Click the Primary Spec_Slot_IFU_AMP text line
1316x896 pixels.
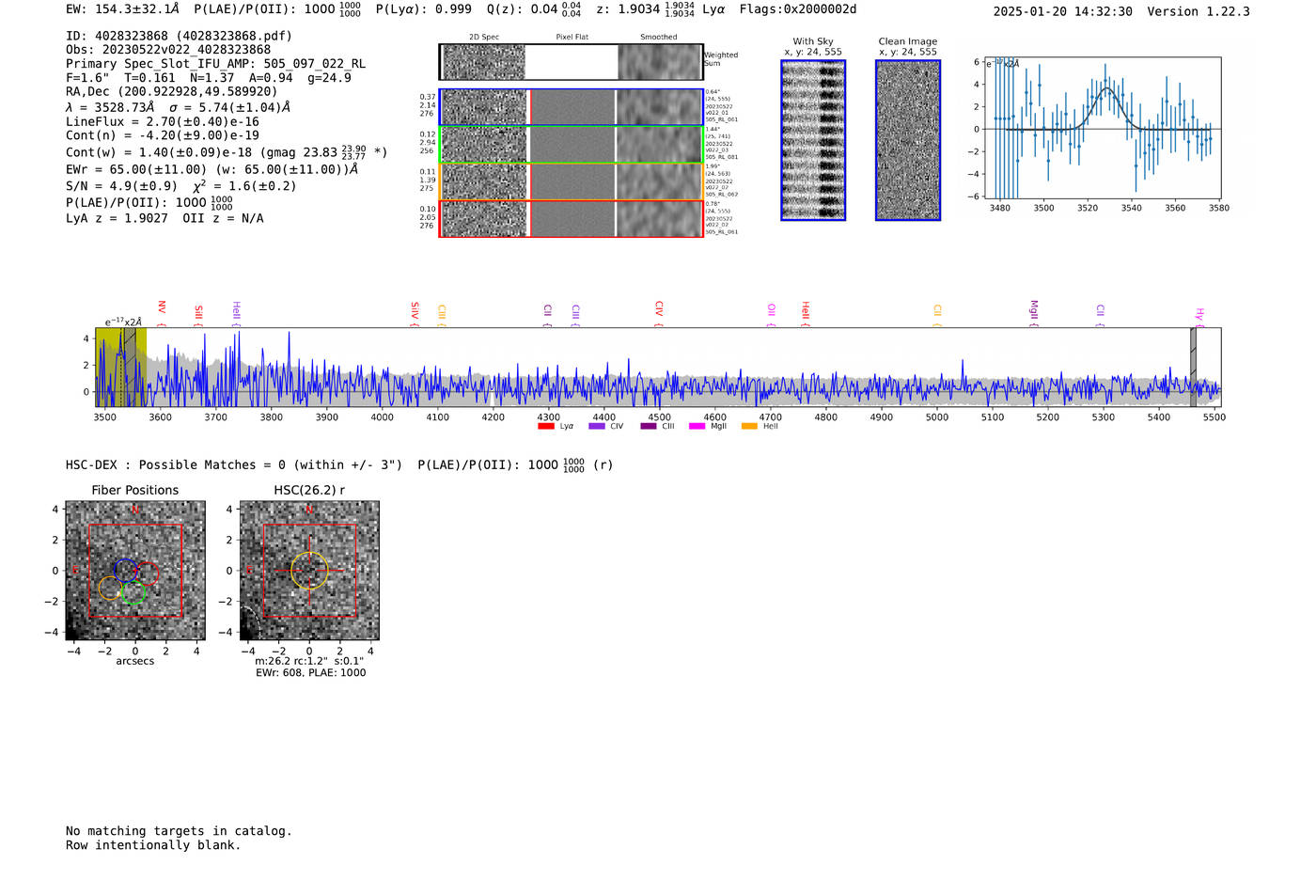[215, 64]
